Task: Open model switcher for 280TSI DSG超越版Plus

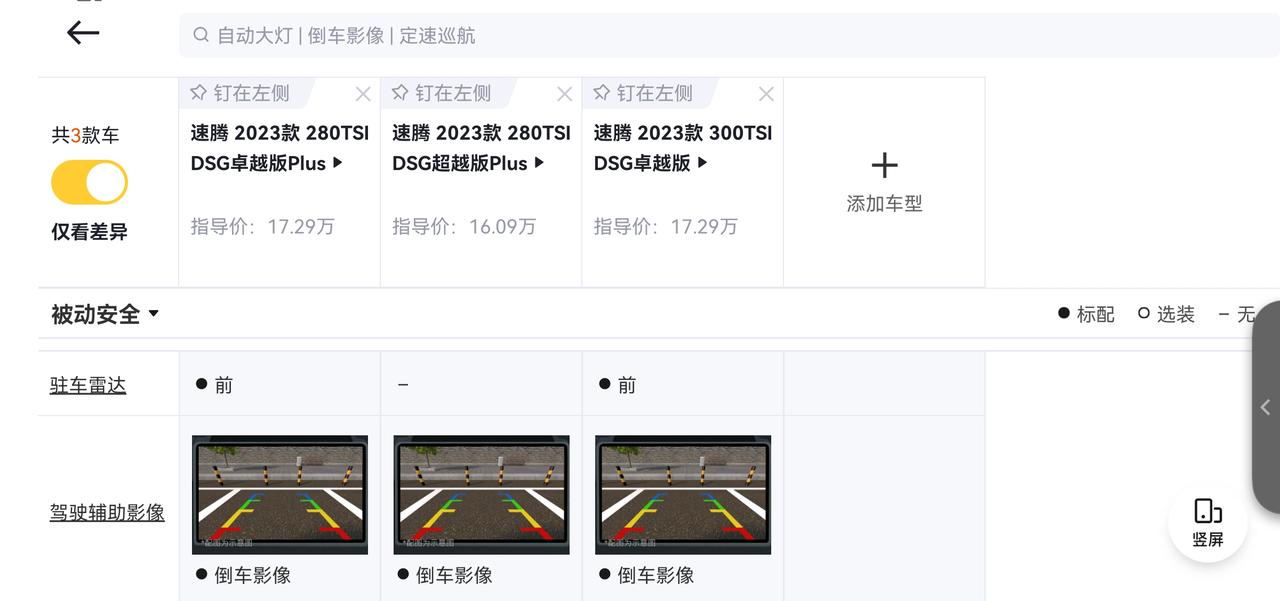Action: 481,148
